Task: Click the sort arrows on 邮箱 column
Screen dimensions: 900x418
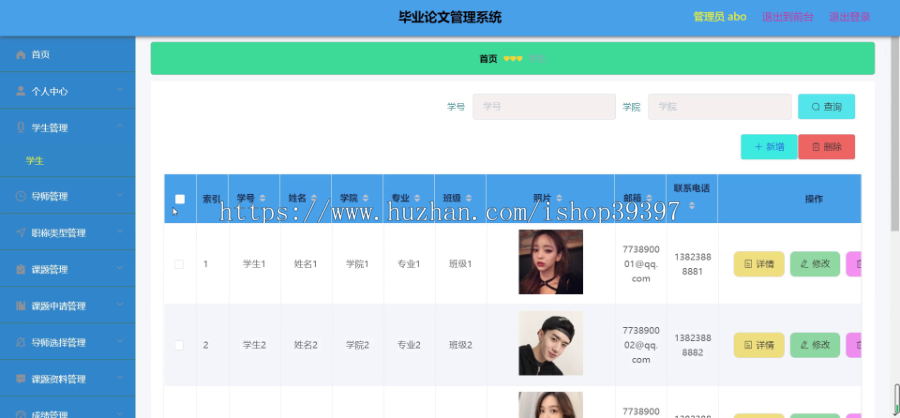Action: point(650,198)
